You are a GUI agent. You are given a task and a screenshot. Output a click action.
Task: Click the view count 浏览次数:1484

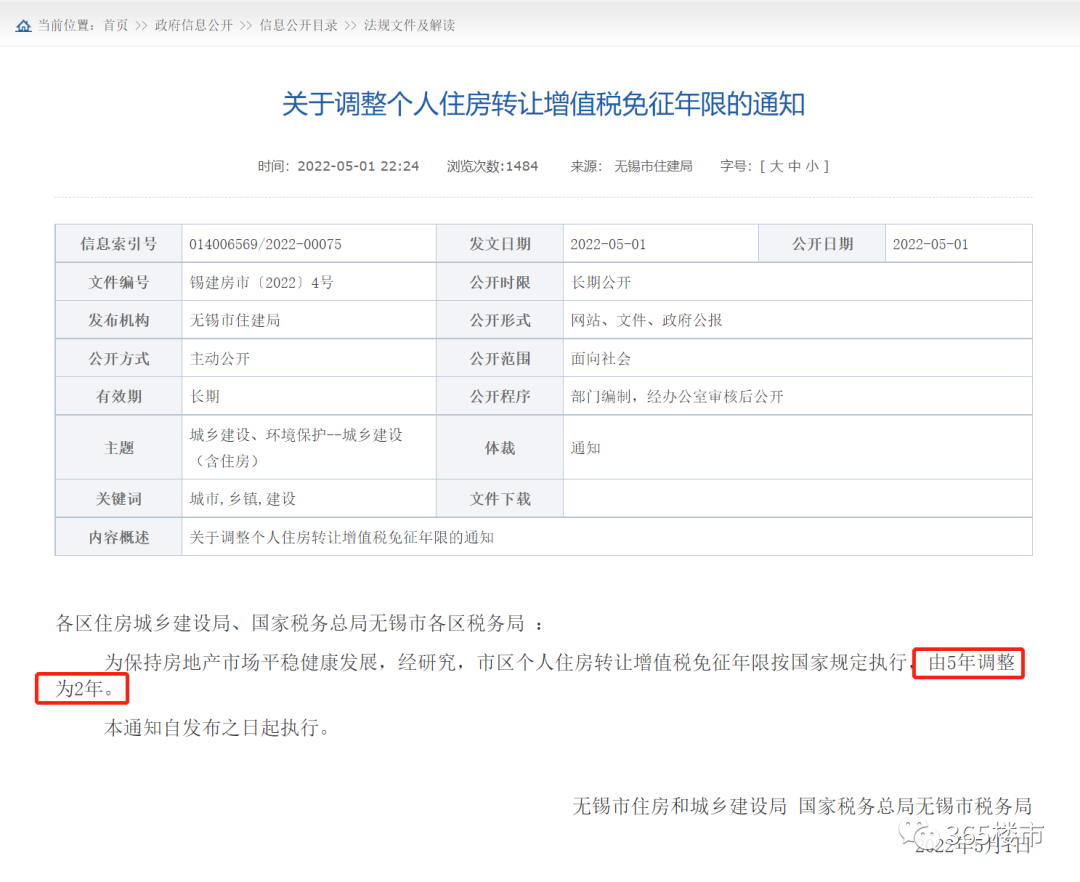coord(492,166)
